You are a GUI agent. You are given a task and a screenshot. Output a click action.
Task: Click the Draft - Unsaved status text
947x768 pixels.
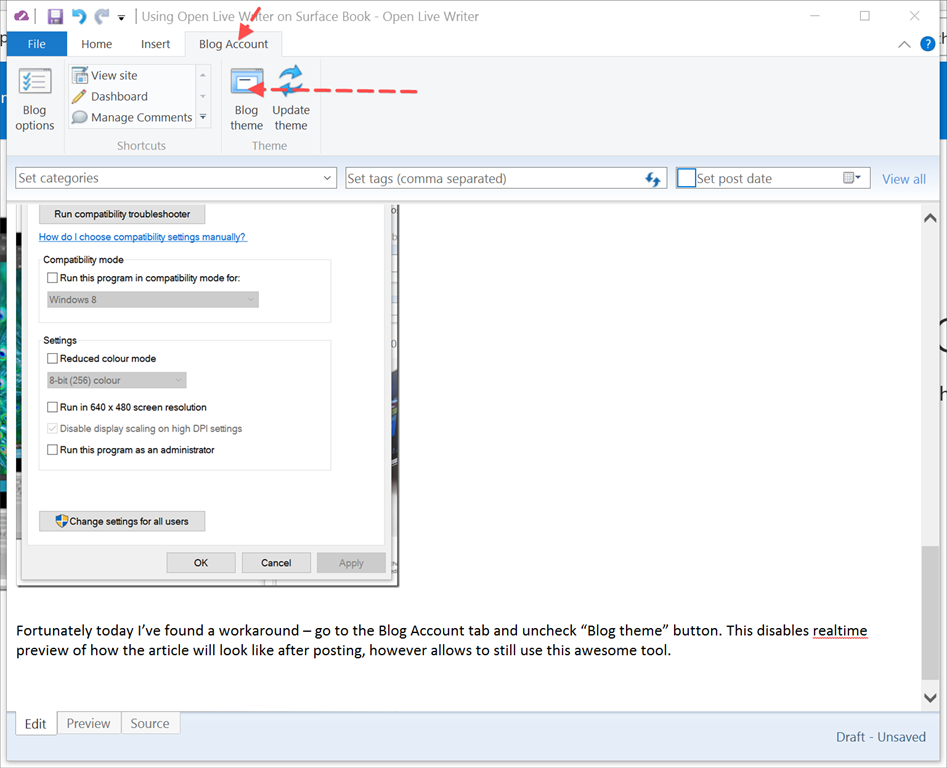coord(881,737)
